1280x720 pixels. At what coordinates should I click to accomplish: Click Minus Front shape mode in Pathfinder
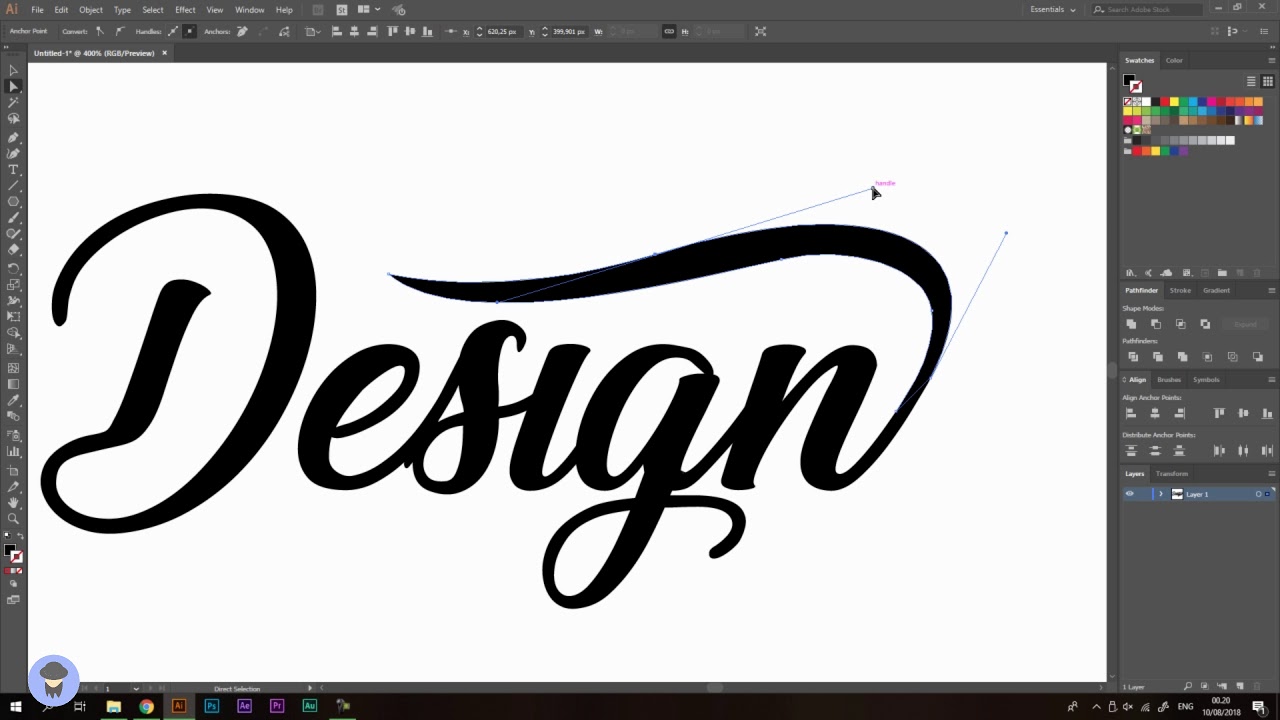pyautogui.click(x=1156, y=324)
